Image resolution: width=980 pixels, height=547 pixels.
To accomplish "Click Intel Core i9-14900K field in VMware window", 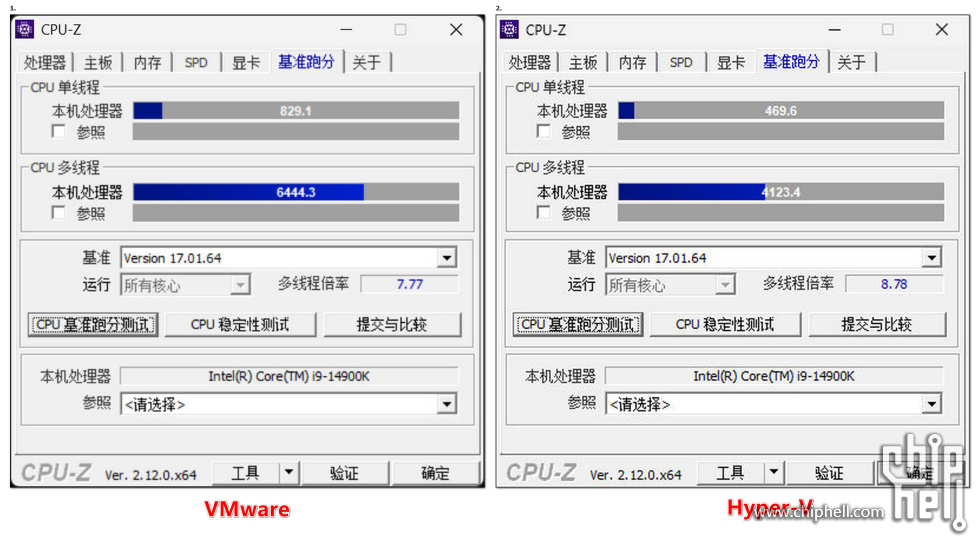I will point(289,376).
